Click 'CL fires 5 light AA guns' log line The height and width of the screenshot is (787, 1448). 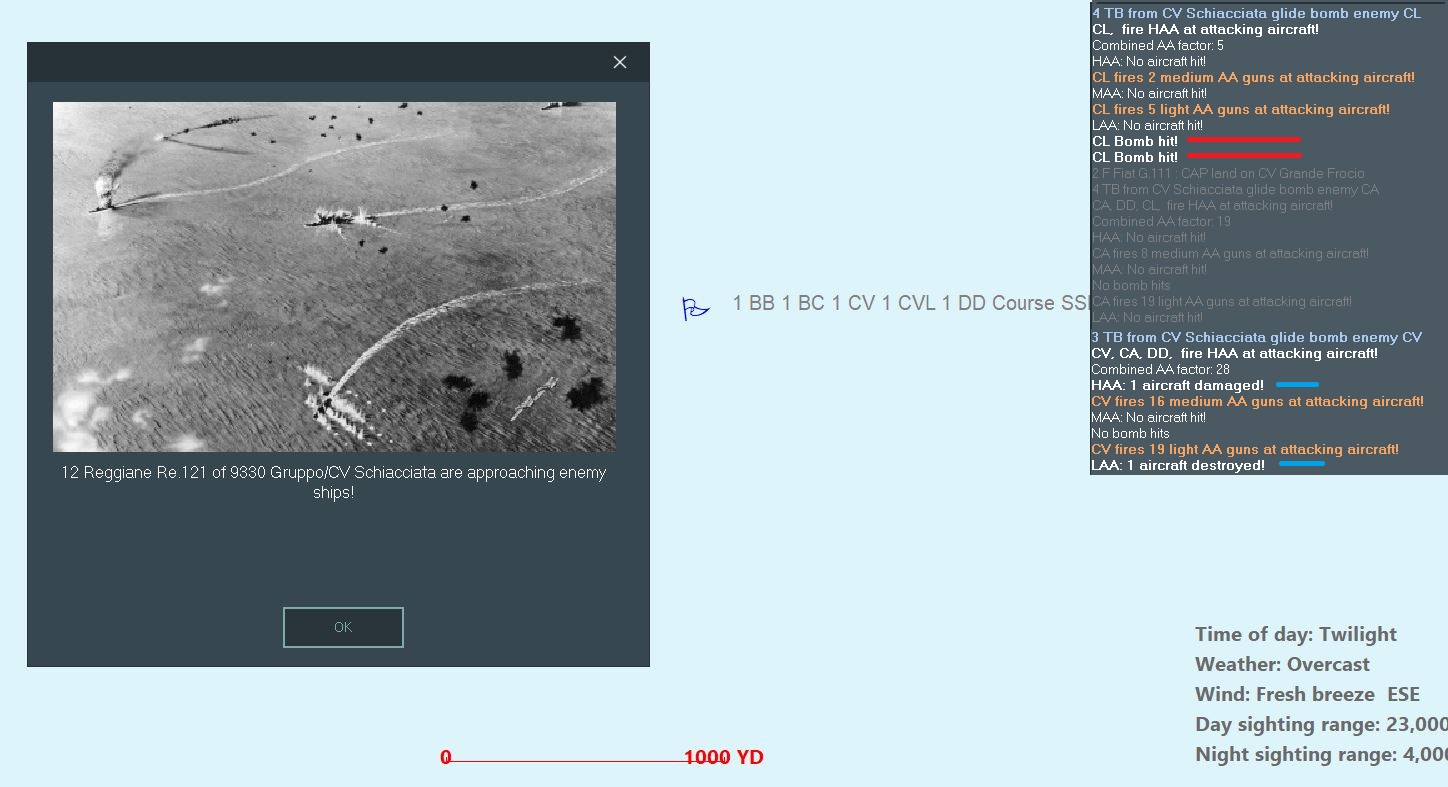[x=1240, y=109]
